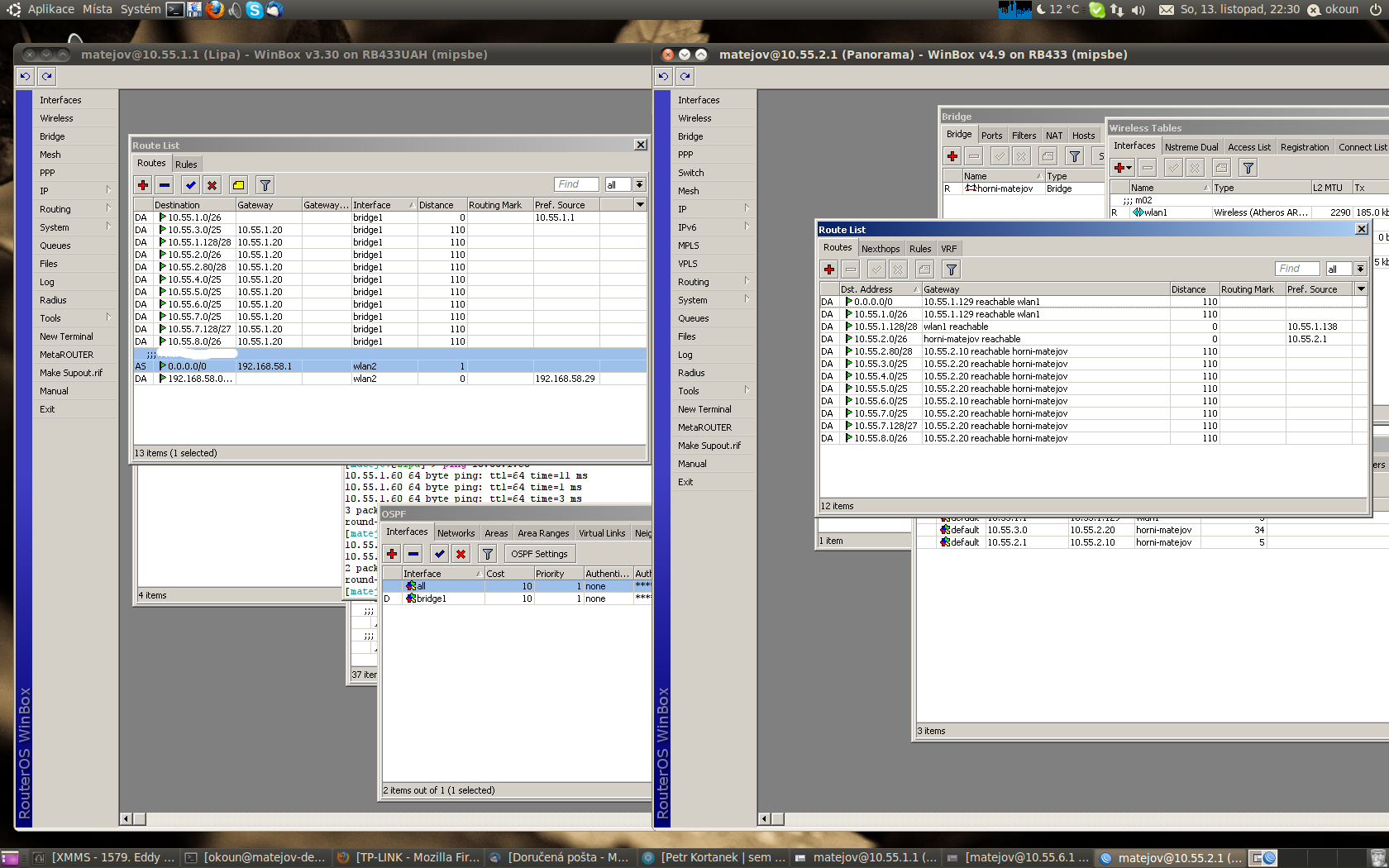Click OSPF Settings button
The image size is (1389, 868).
click(x=539, y=554)
